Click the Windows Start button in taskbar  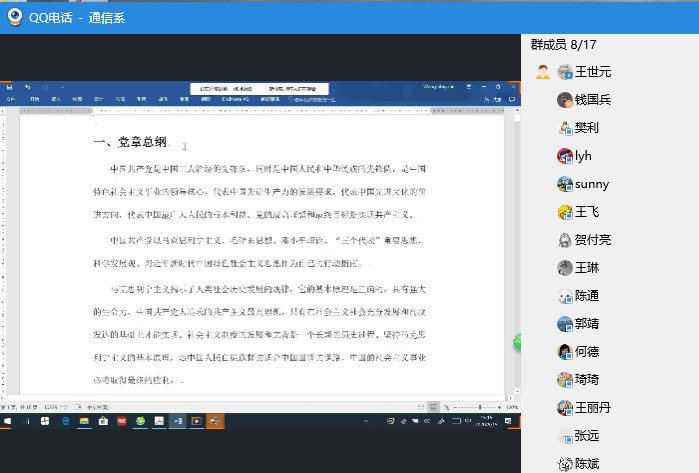tap(7, 422)
